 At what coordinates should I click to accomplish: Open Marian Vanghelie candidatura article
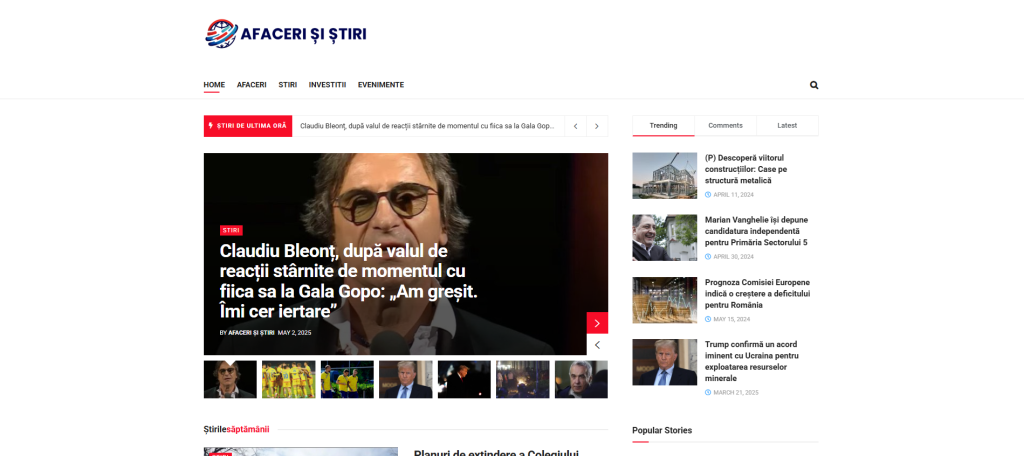[756, 231]
